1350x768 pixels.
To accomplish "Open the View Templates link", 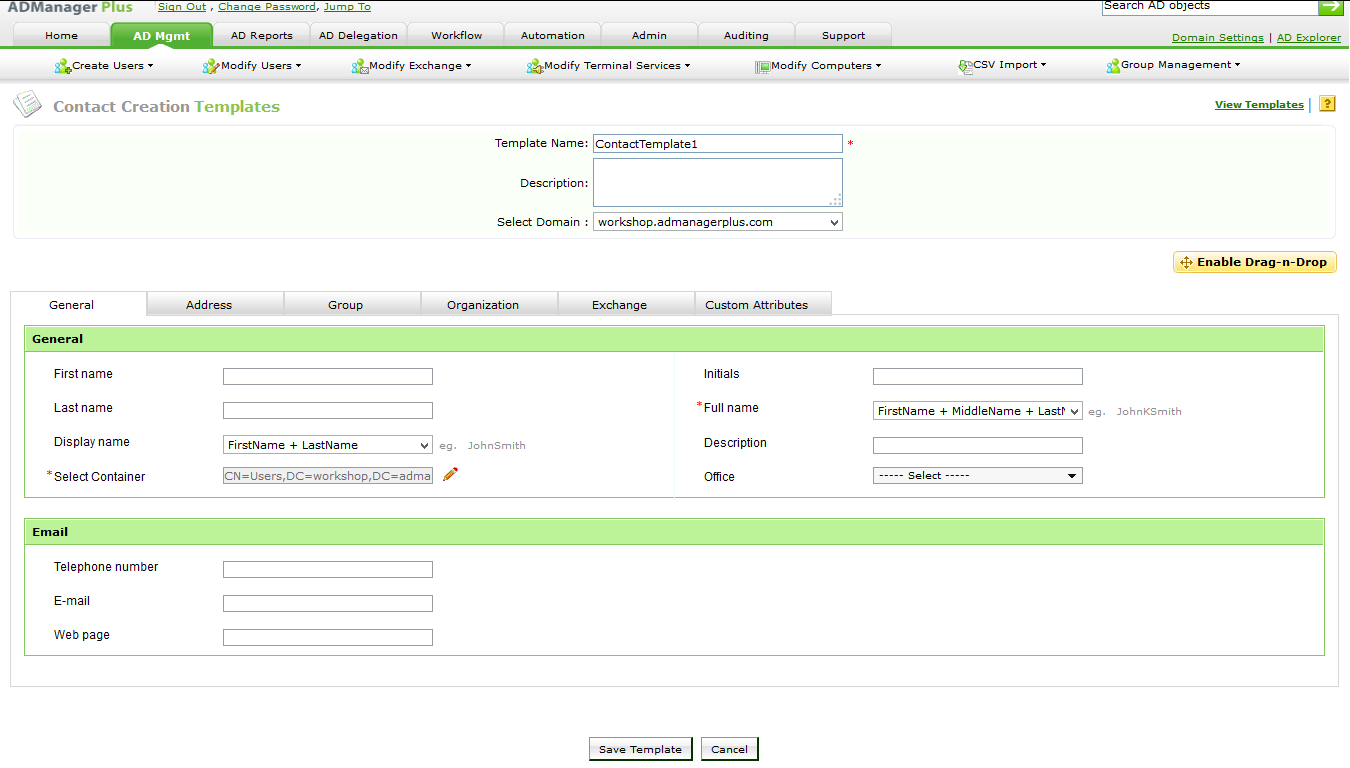I will [x=1259, y=104].
